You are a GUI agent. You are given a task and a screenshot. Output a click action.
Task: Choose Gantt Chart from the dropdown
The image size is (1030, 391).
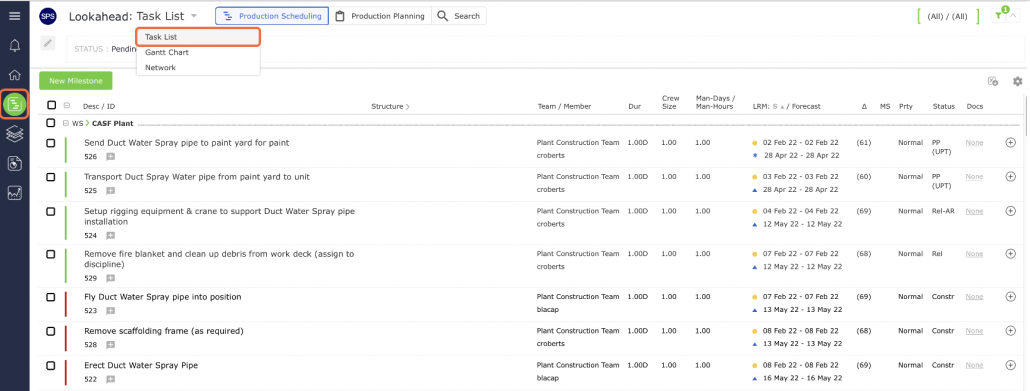point(198,52)
